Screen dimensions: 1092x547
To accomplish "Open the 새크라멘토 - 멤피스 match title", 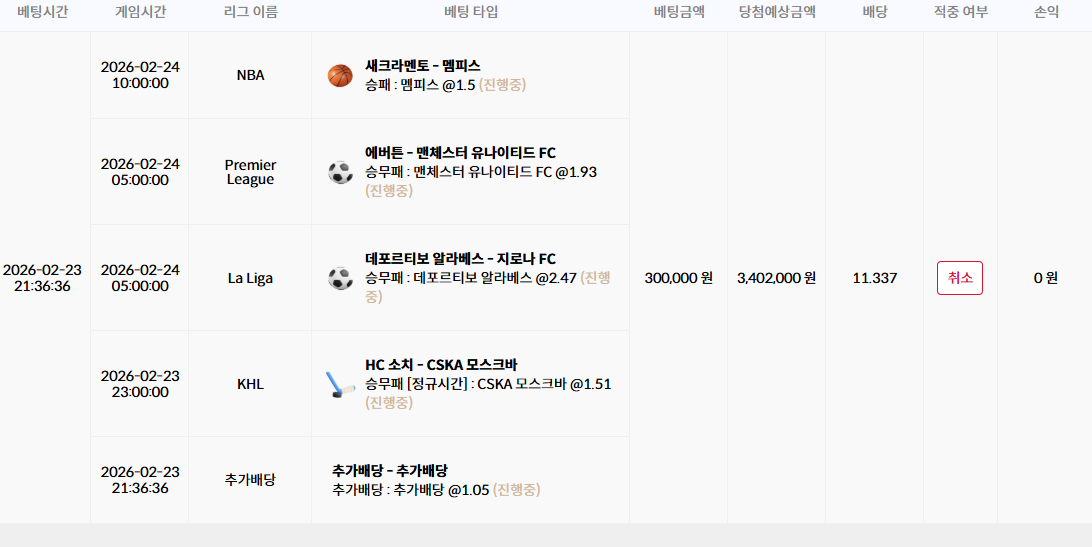I will tap(423, 66).
